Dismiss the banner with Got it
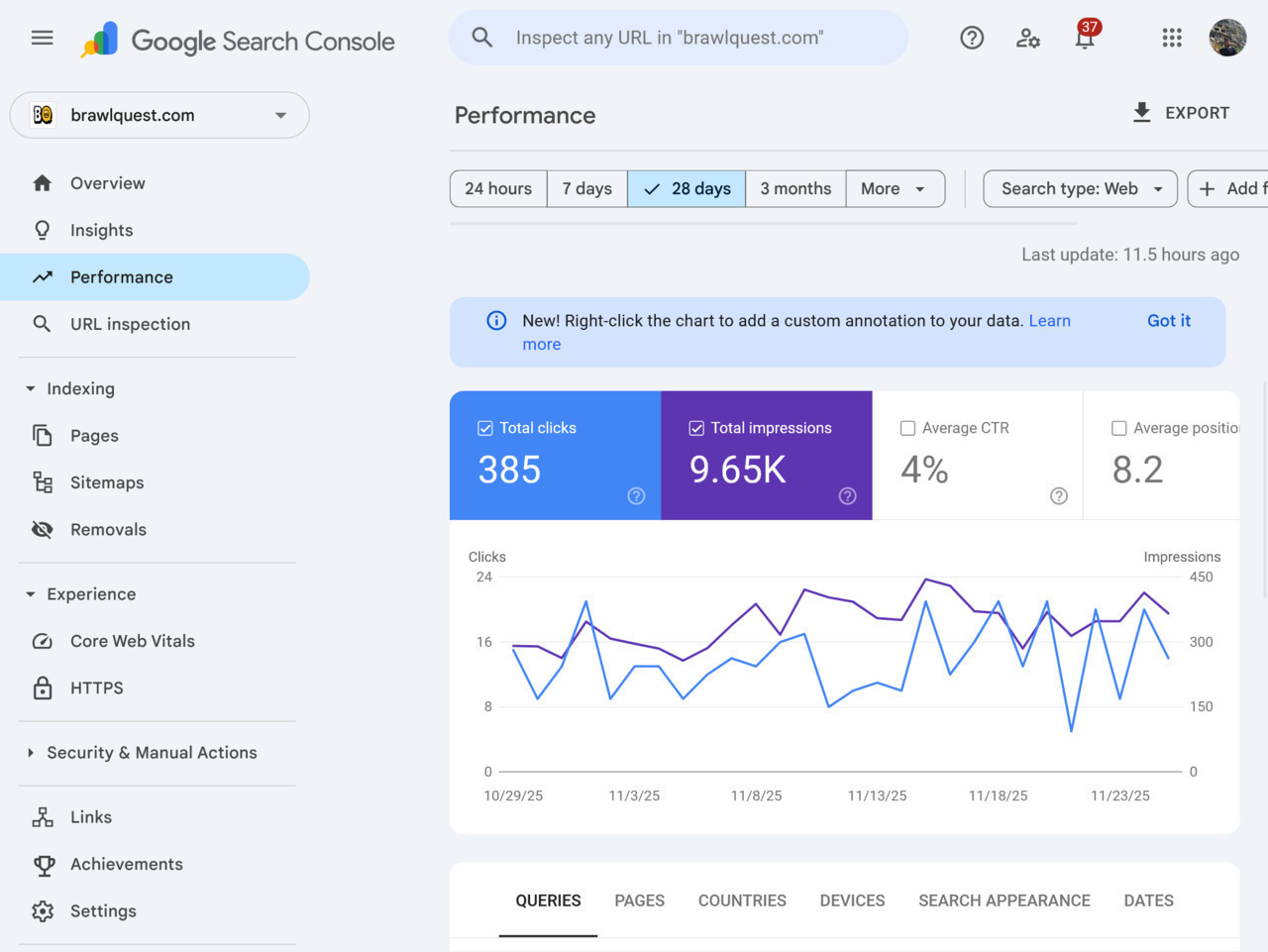 point(1169,321)
